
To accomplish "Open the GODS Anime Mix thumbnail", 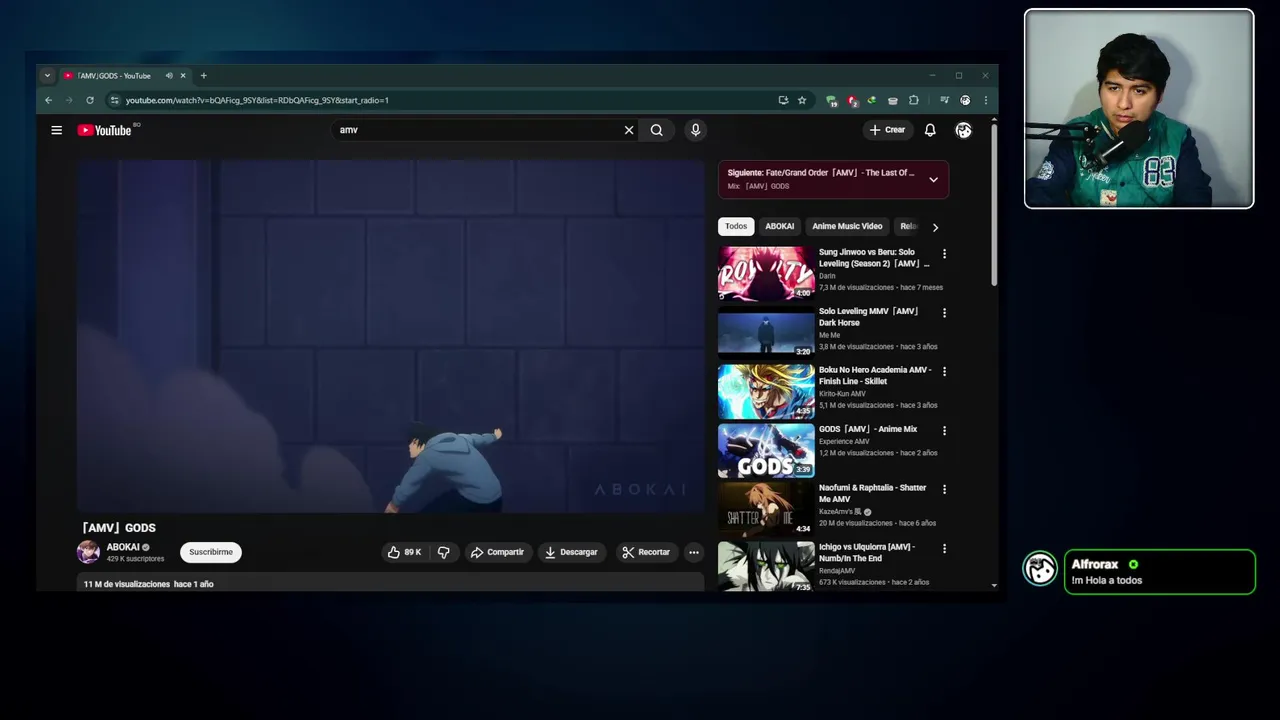I will [x=766, y=450].
